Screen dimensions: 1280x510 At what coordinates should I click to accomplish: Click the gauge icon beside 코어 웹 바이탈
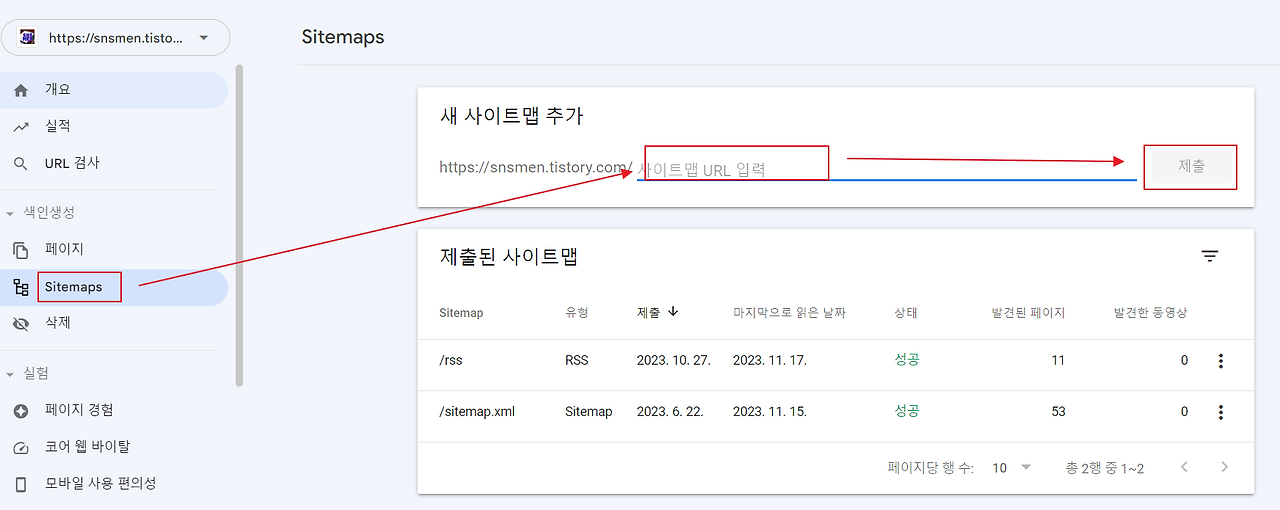21,447
